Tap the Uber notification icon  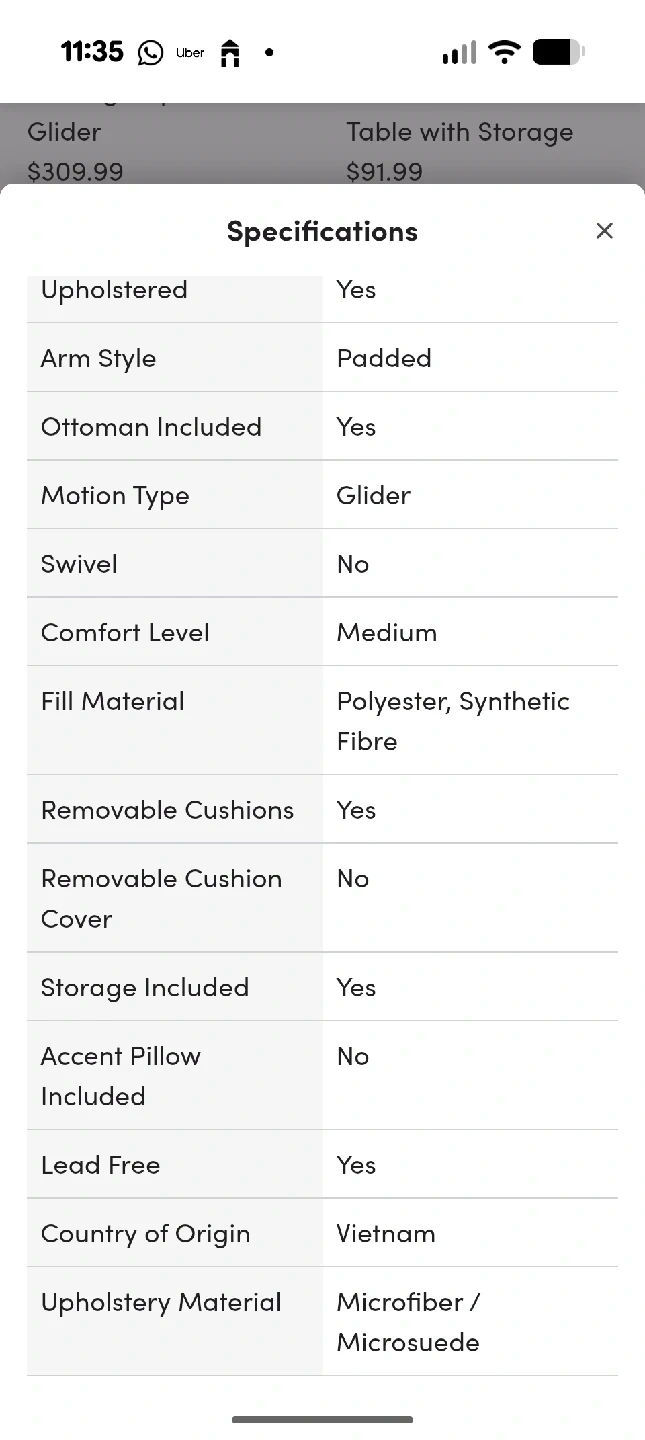pyautogui.click(x=190, y=53)
